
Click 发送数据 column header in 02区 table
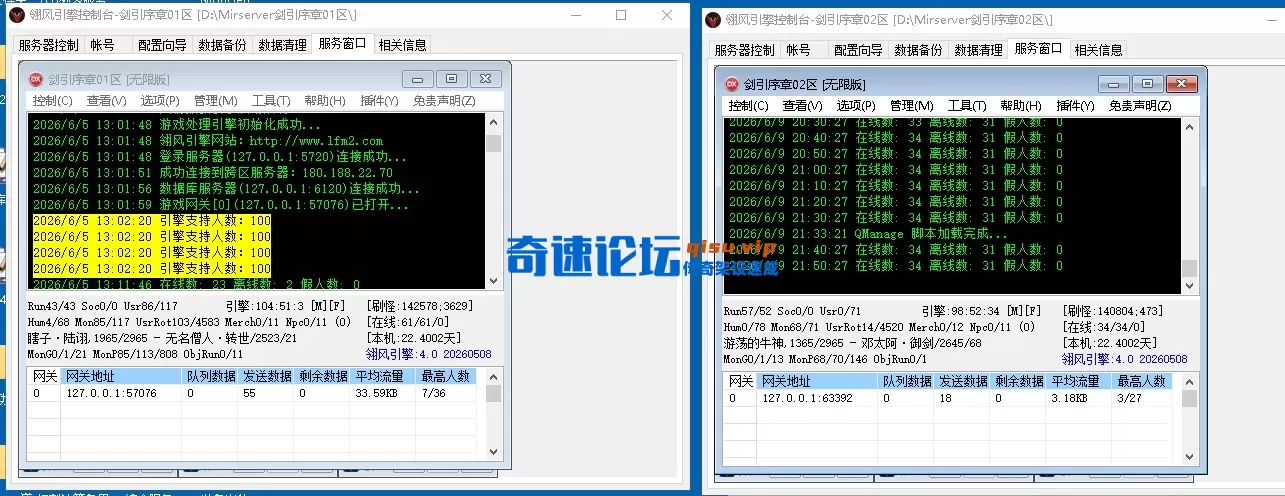964,381
